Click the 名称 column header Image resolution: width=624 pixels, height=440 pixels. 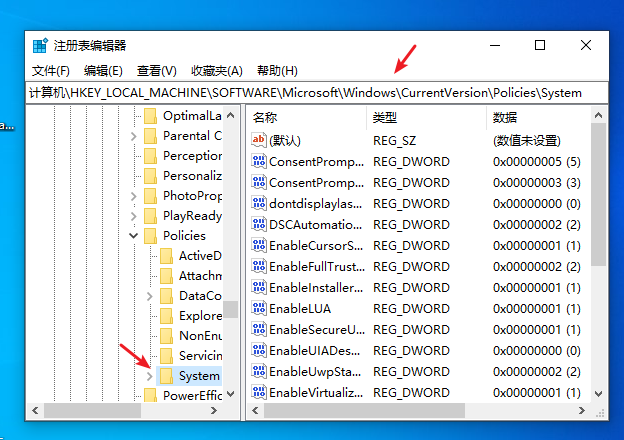coord(300,118)
